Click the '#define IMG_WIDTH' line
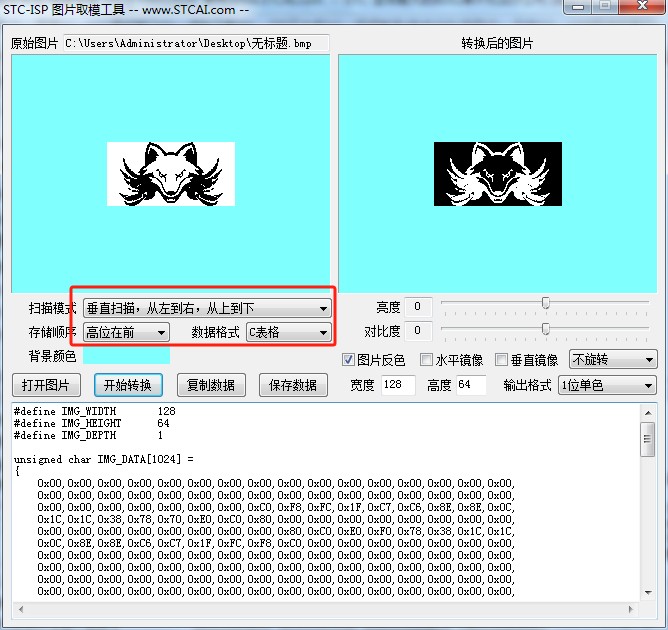 click(95, 411)
